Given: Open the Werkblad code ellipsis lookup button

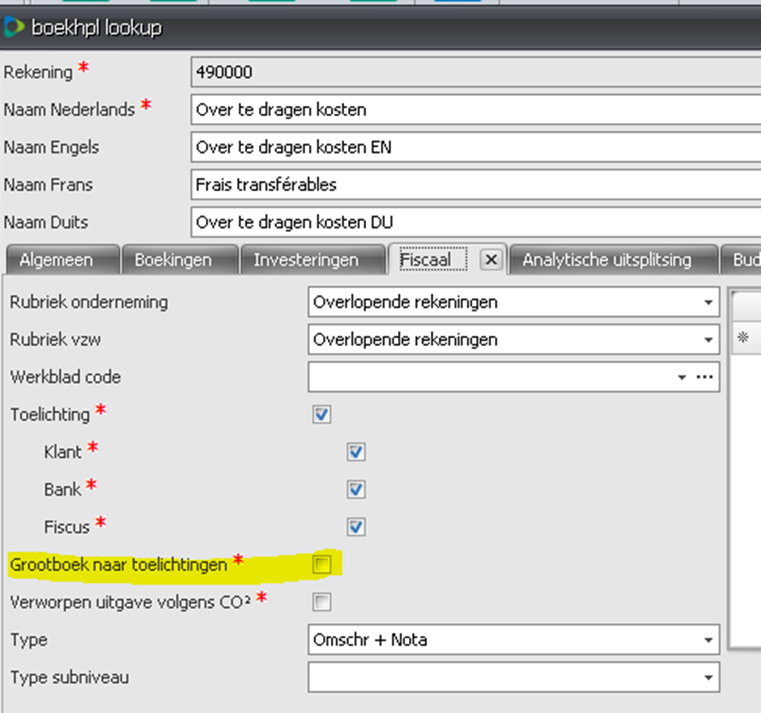Looking at the screenshot, I should tap(707, 378).
